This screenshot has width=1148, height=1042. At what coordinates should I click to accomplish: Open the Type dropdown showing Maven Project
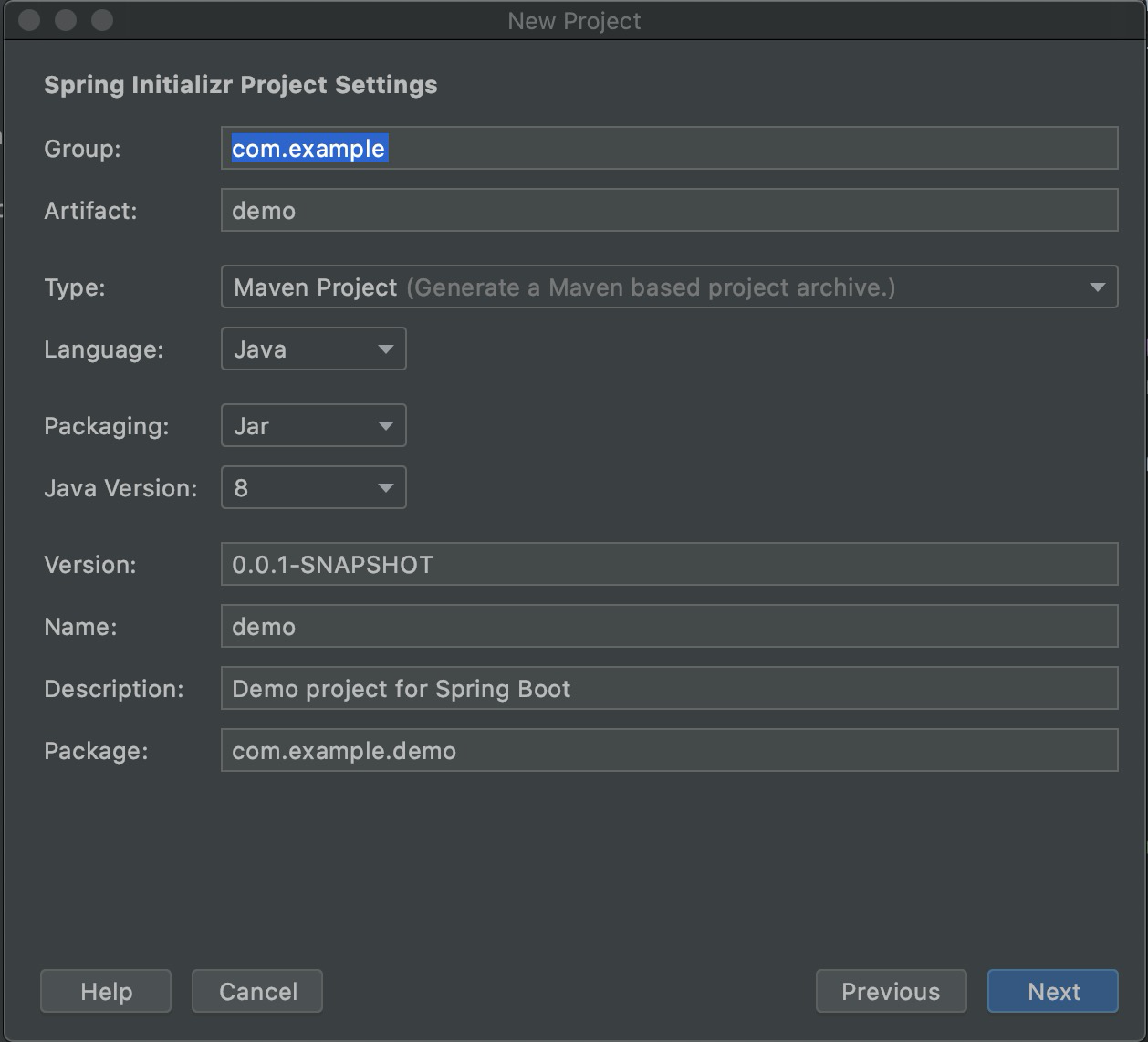coord(669,287)
